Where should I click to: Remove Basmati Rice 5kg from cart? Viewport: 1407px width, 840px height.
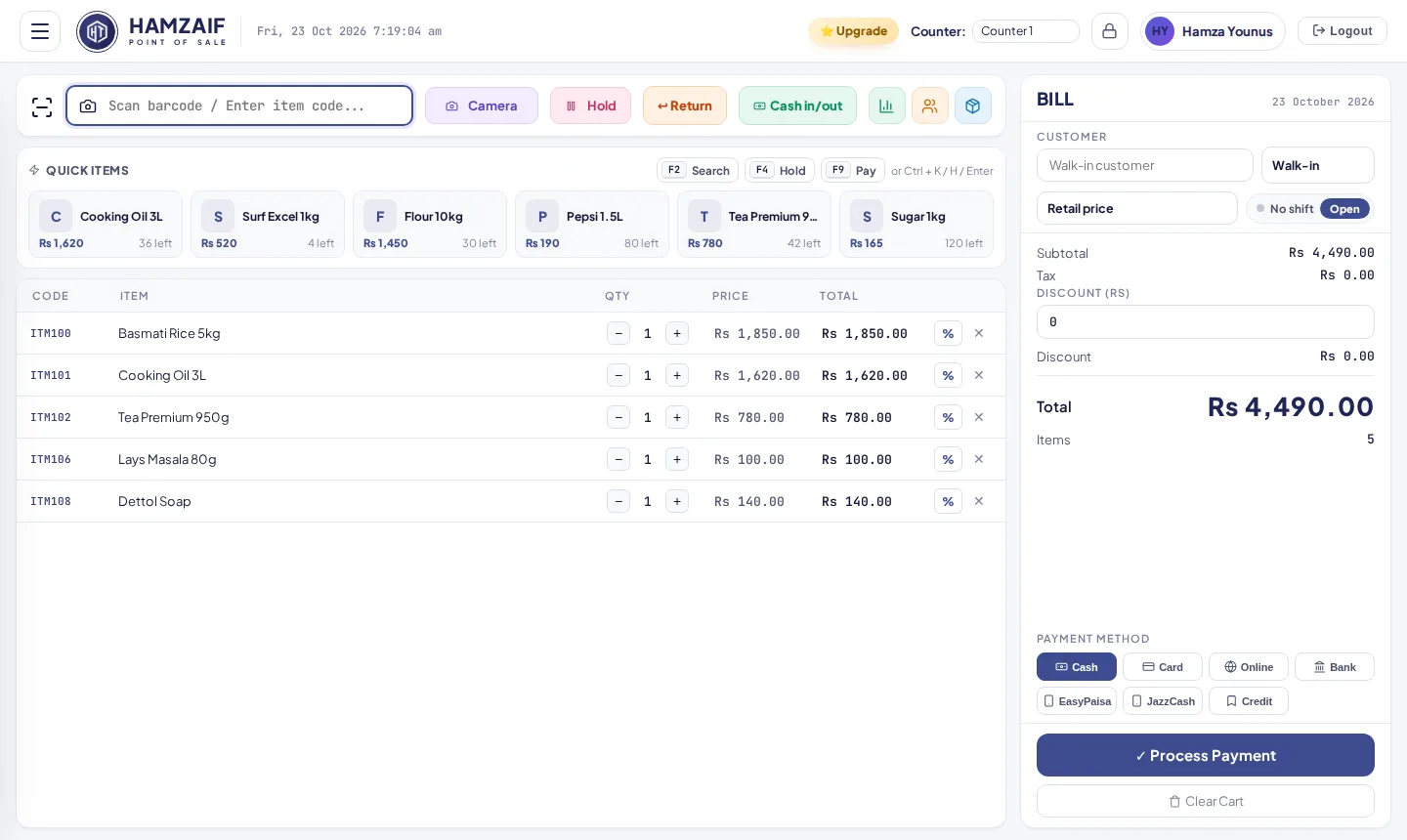pyautogui.click(x=979, y=333)
